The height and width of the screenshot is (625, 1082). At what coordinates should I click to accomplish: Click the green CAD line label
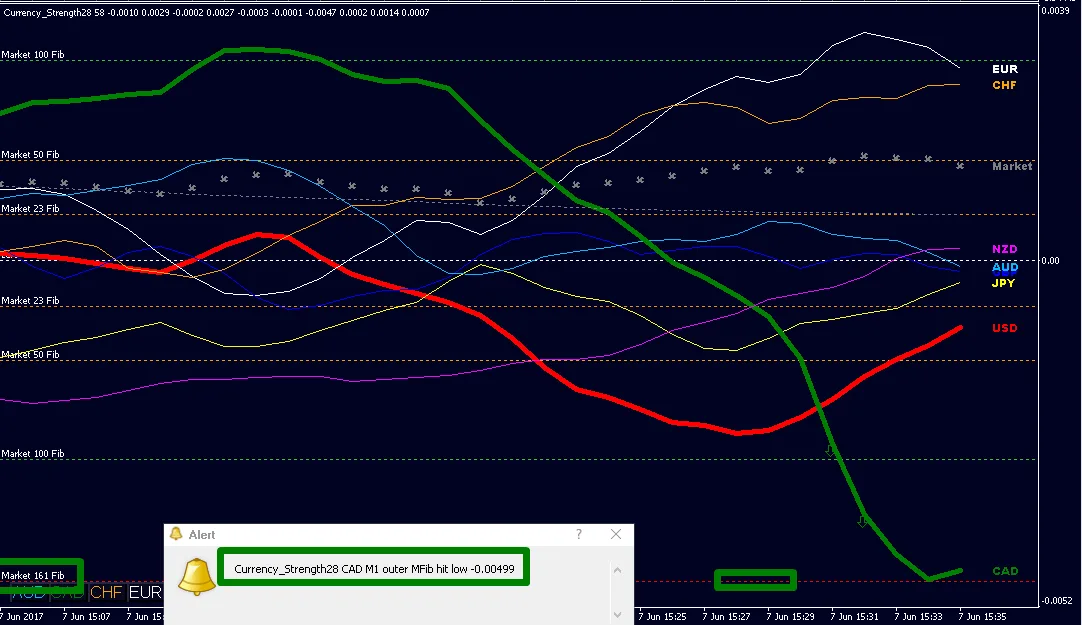(x=1005, y=572)
